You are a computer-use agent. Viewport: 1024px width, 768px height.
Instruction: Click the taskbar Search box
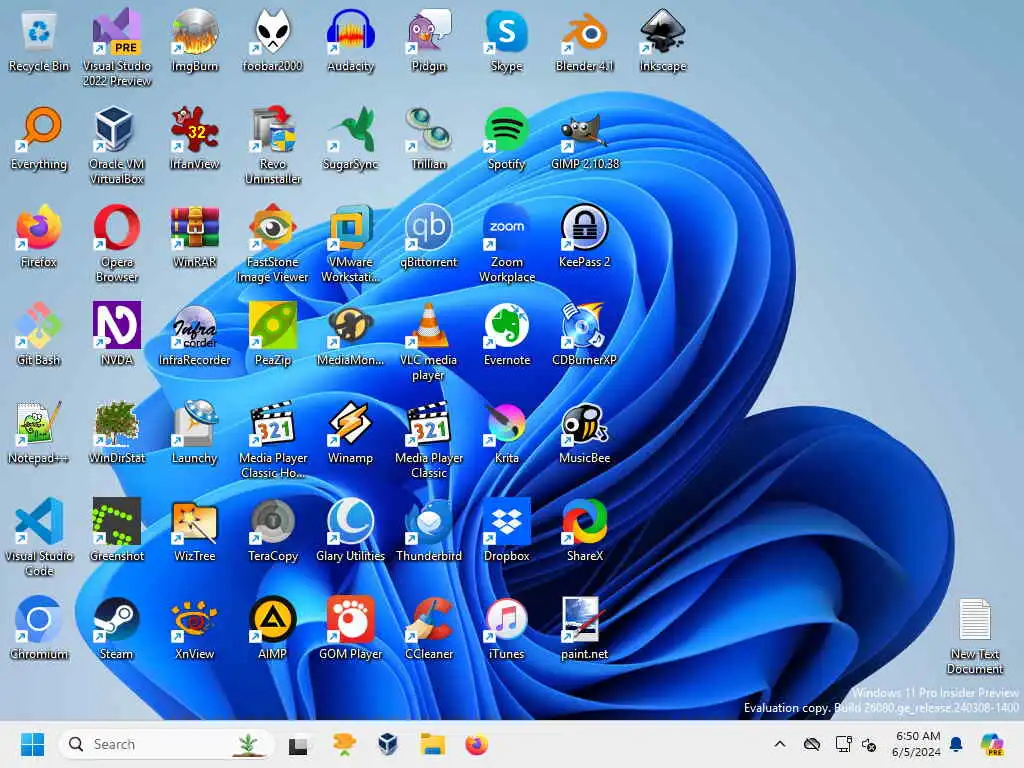pyautogui.click(x=166, y=744)
